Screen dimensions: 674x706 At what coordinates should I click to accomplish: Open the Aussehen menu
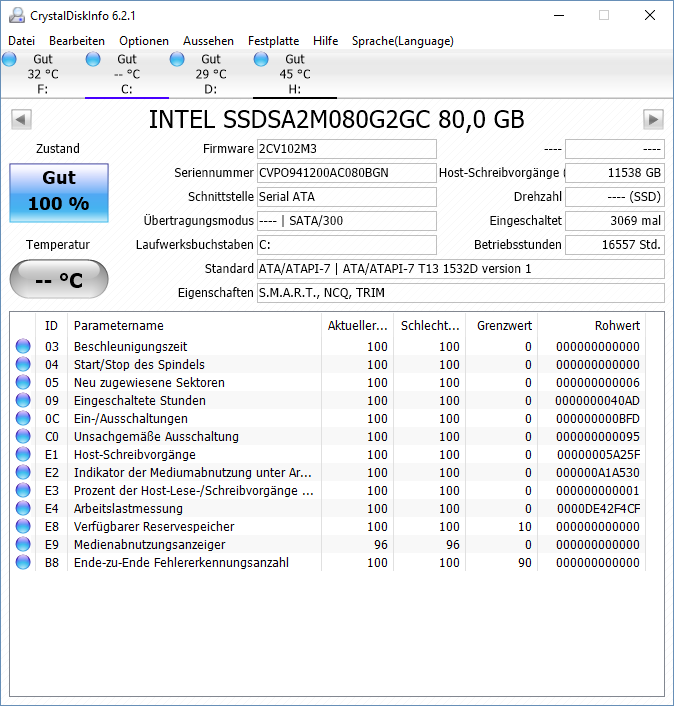pyautogui.click(x=208, y=41)
